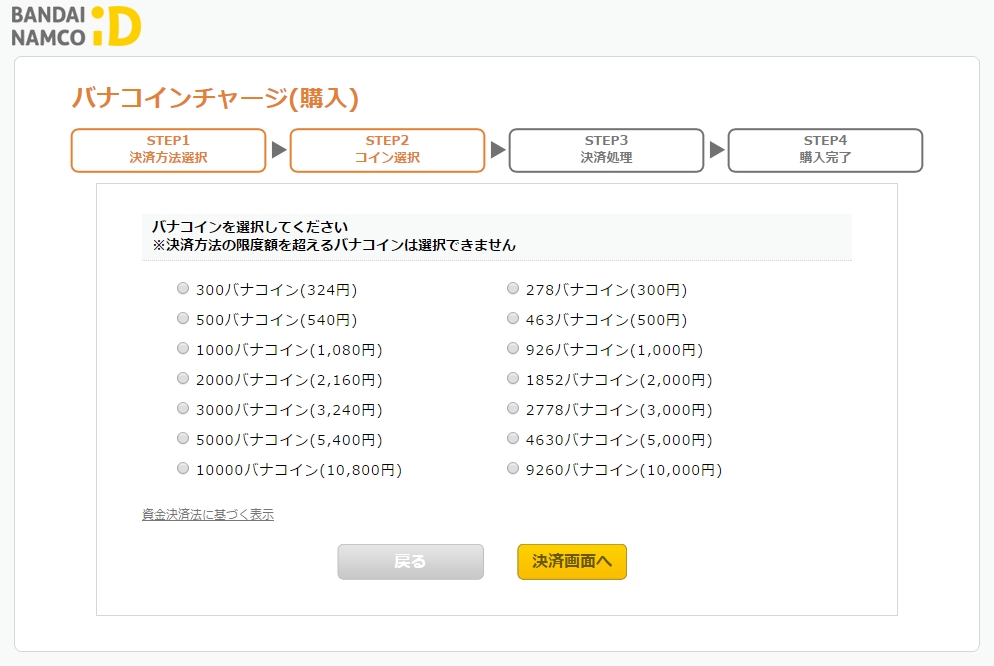
Task: Click the Bandai Namco ID logo
Action: (76, 25)
